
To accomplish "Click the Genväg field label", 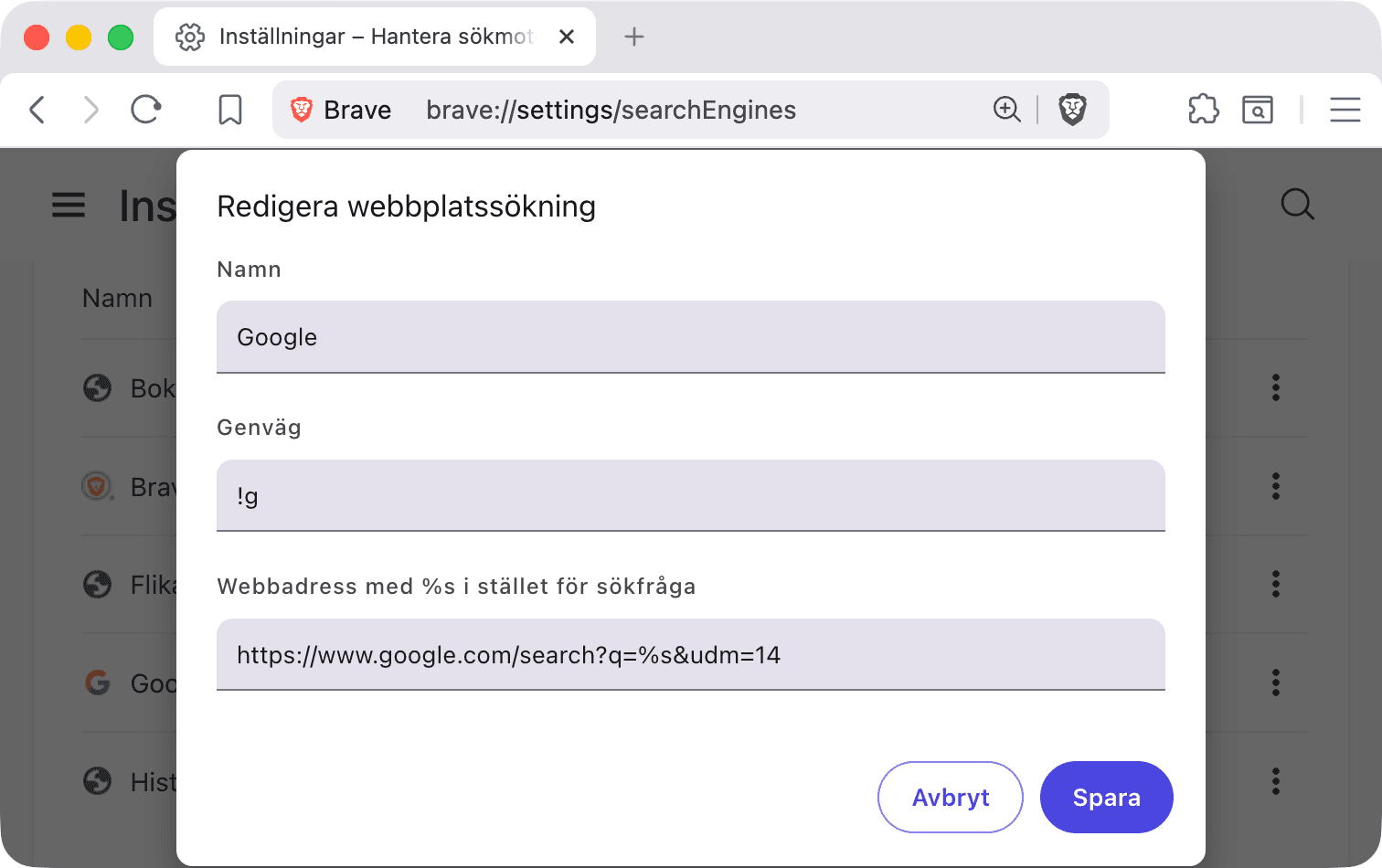I will [x=259, y=428].
